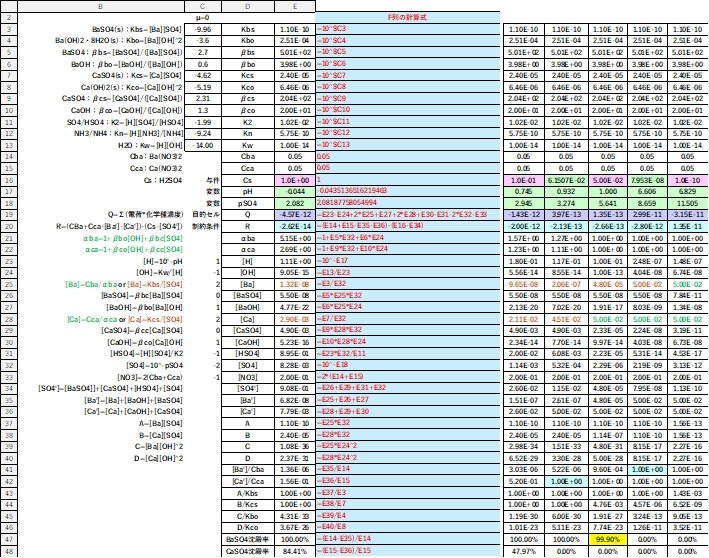
Task: Click formula '=10^$C13'
Action: coord(407,144)
